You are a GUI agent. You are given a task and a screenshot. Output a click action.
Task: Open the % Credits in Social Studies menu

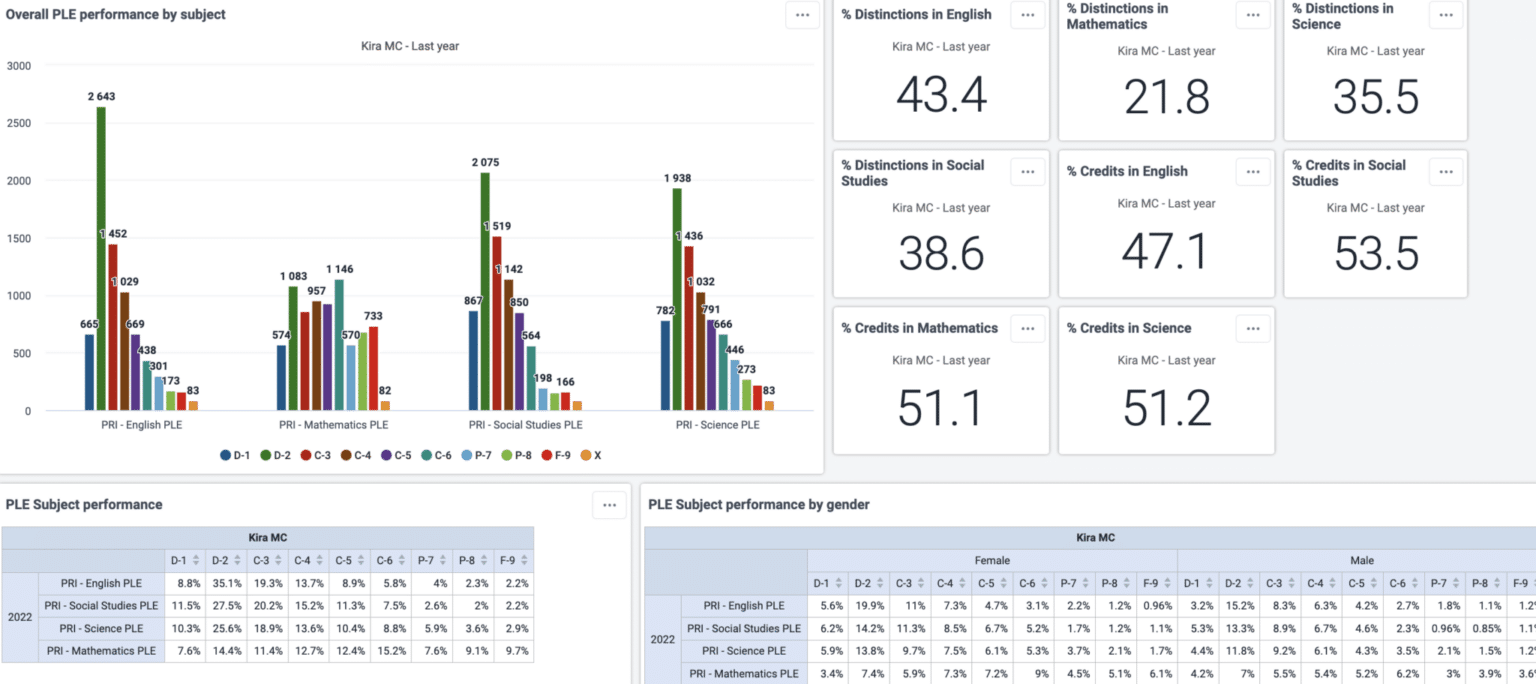(x=1445, y=172)
